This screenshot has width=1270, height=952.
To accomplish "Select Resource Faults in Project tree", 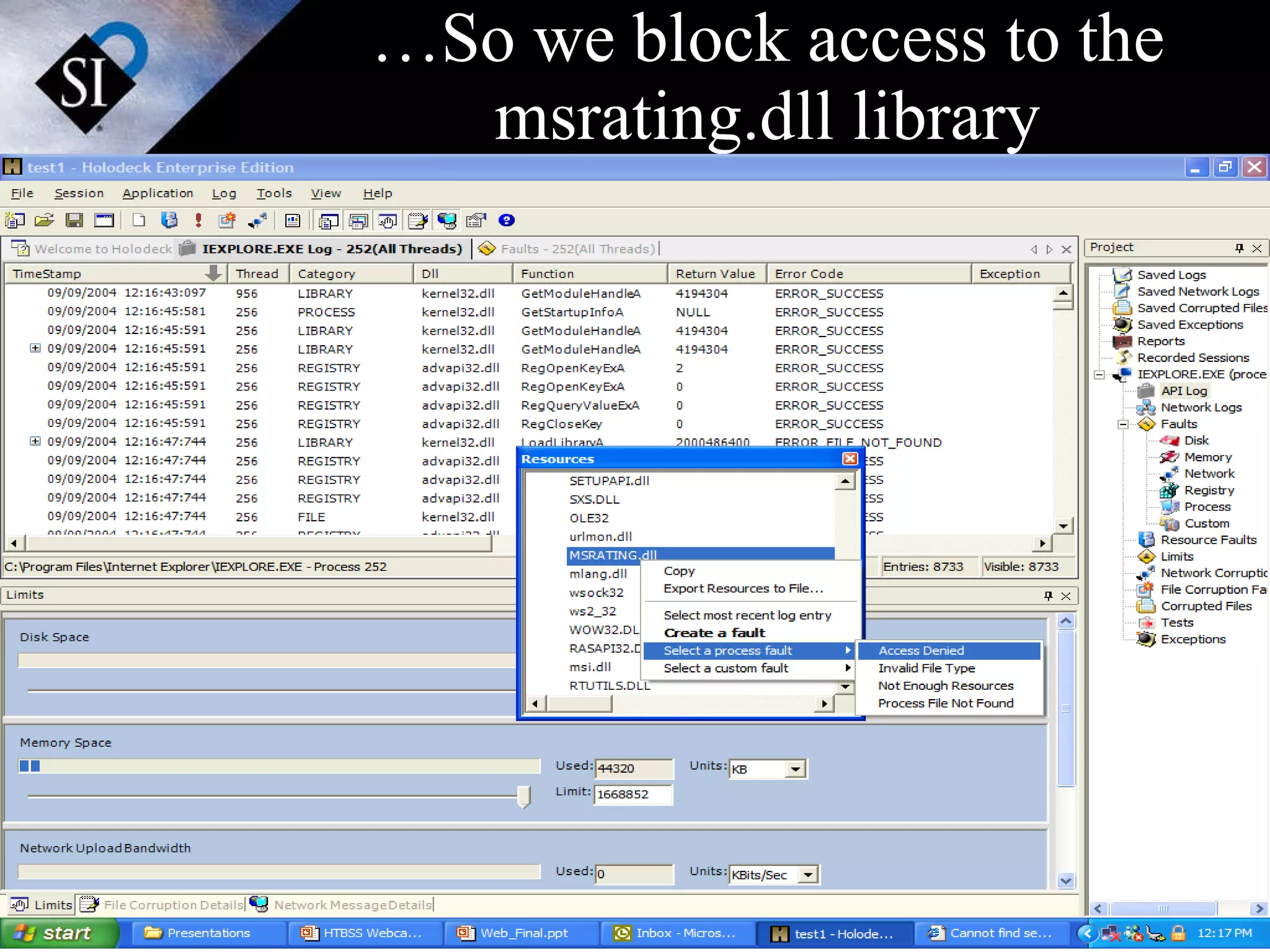I will (x=1209, y=540).
